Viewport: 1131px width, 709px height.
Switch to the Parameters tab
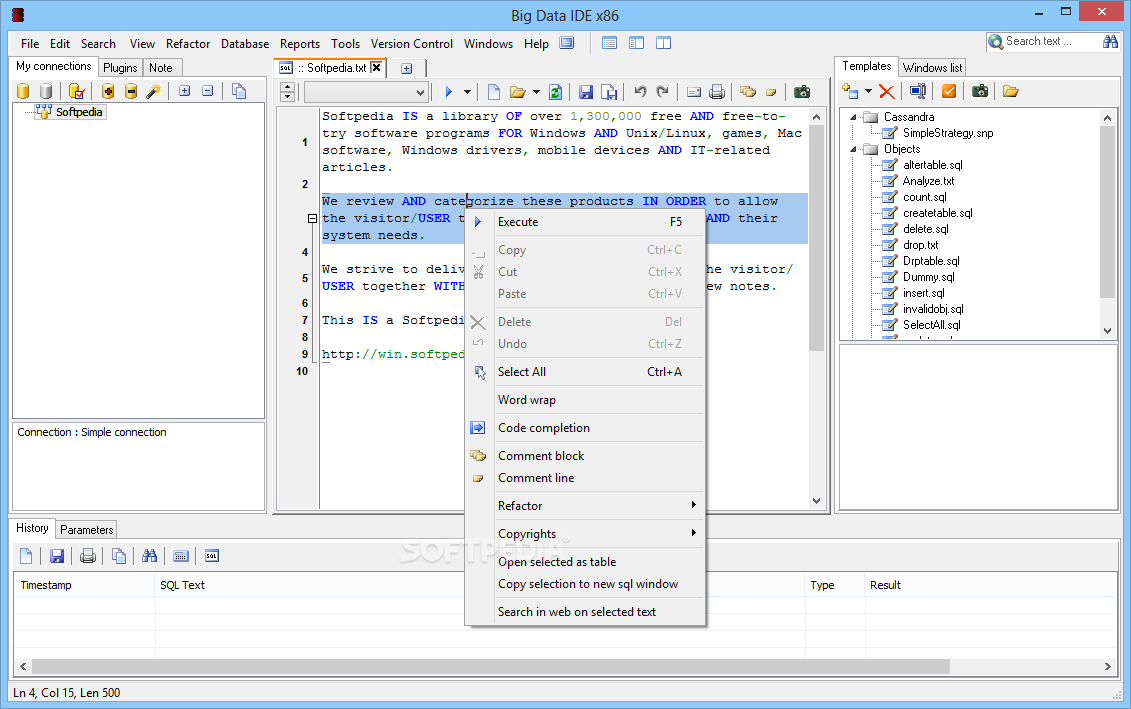[87, 529]
